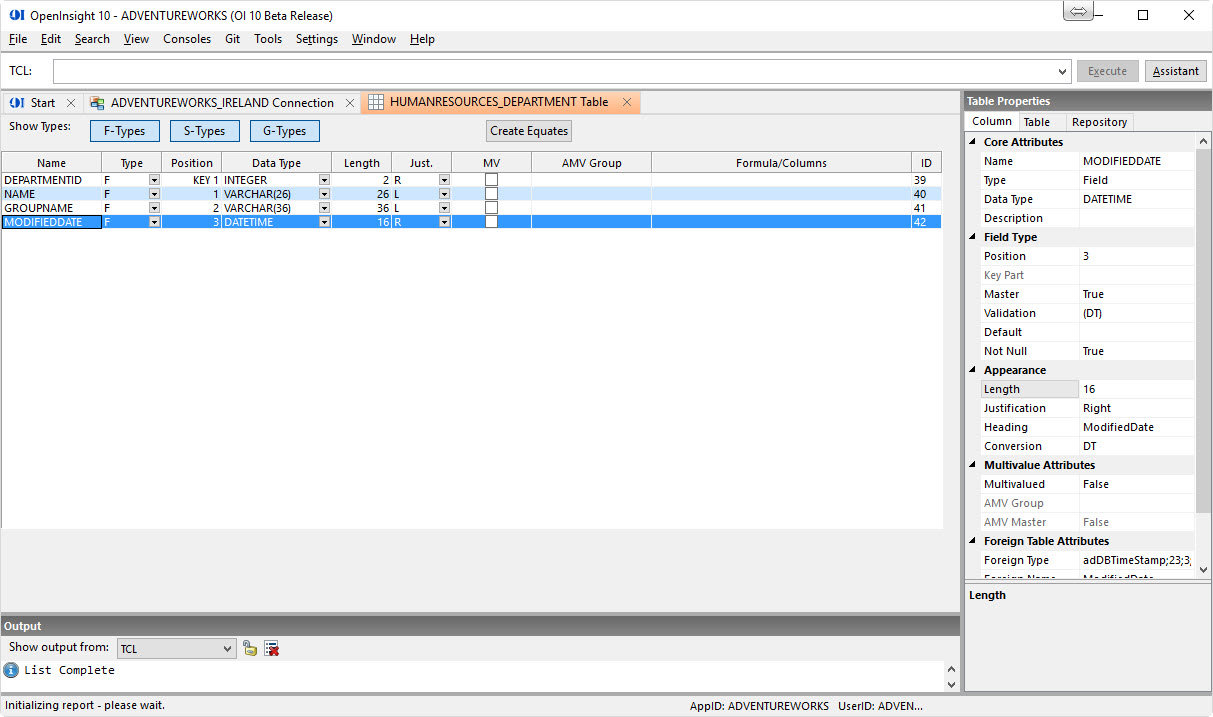Viewport: 1213px width, 717px height.
Task: Open Type dropdown for DEPARTMENTID row
Action: (154, 180)
